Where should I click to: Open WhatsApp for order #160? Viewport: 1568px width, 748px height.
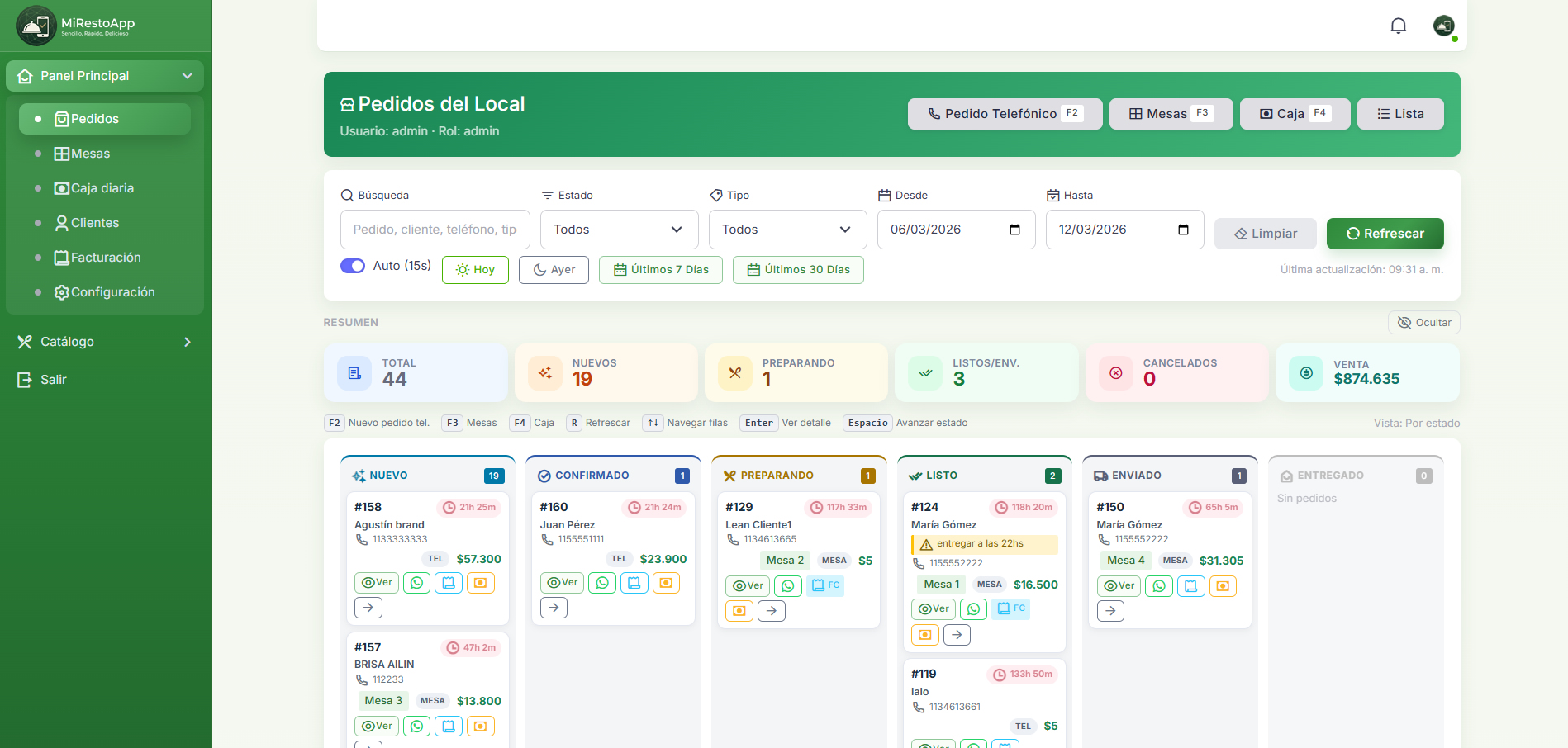(603, 583)
